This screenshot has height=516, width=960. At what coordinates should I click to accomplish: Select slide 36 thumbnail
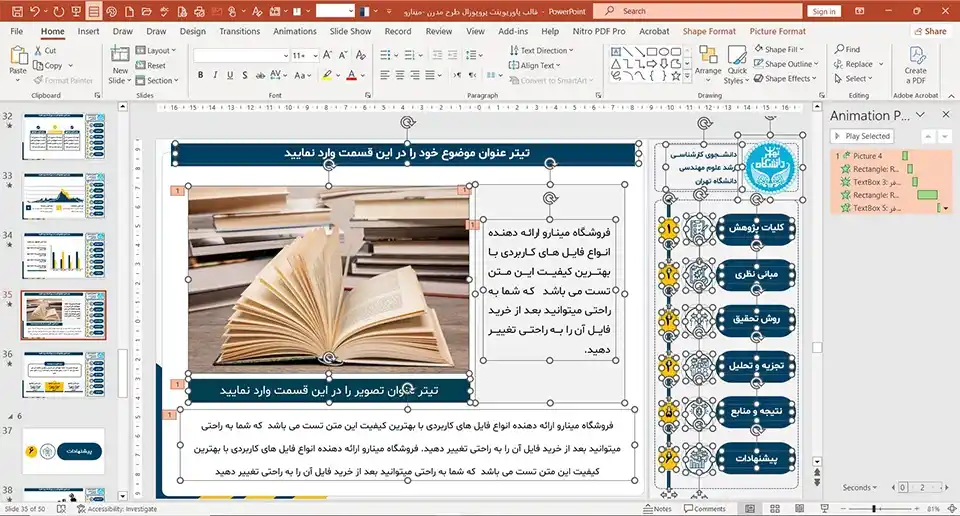(64, 375)
